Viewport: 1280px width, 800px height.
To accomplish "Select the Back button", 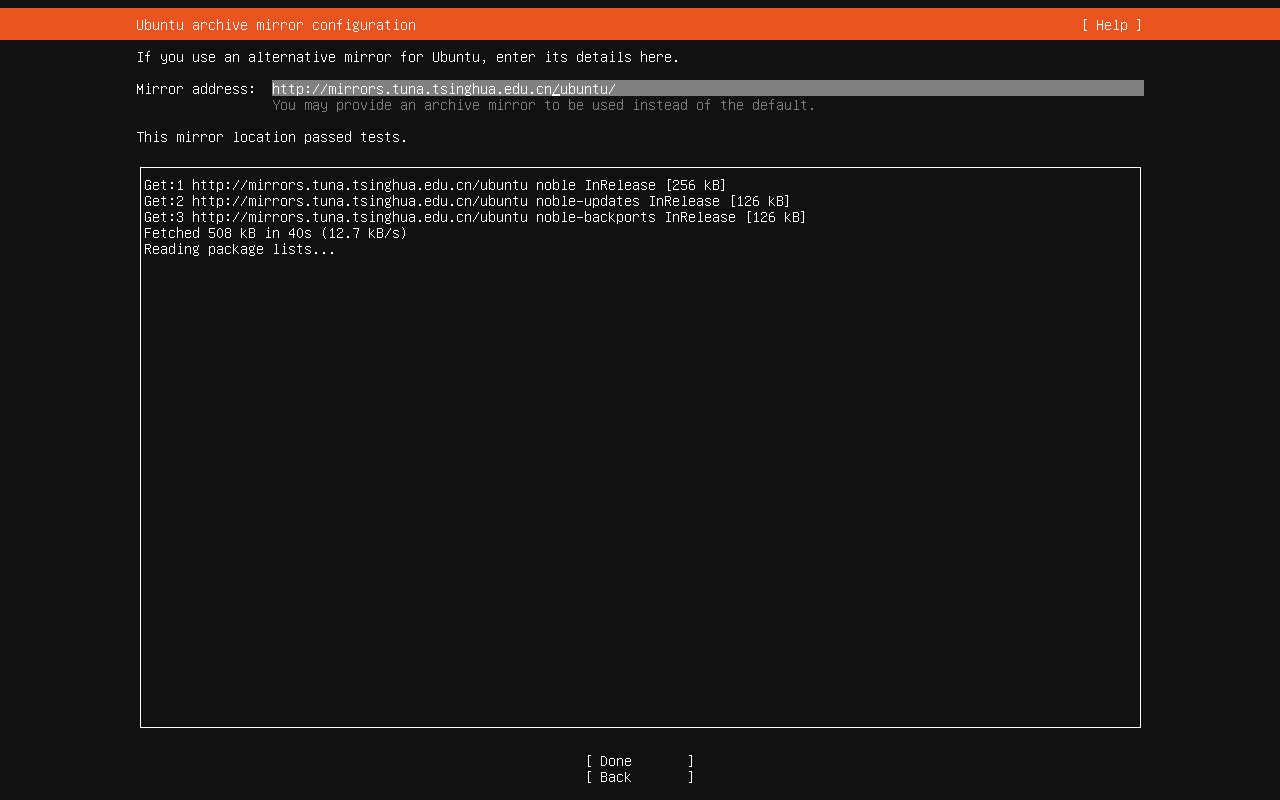I will pyautogui.click(x=640, y=777).
